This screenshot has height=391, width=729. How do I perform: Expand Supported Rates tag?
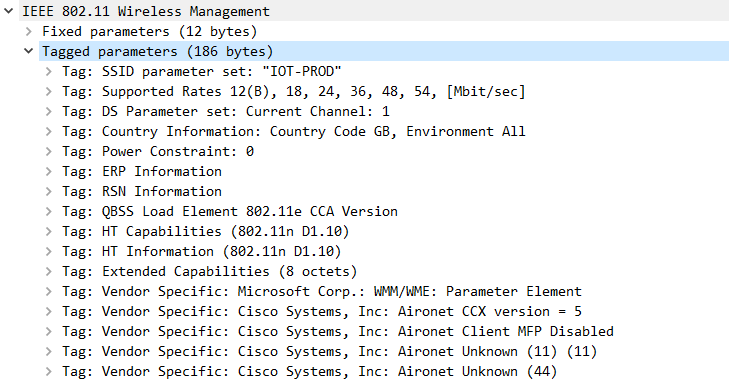[48, 91]
